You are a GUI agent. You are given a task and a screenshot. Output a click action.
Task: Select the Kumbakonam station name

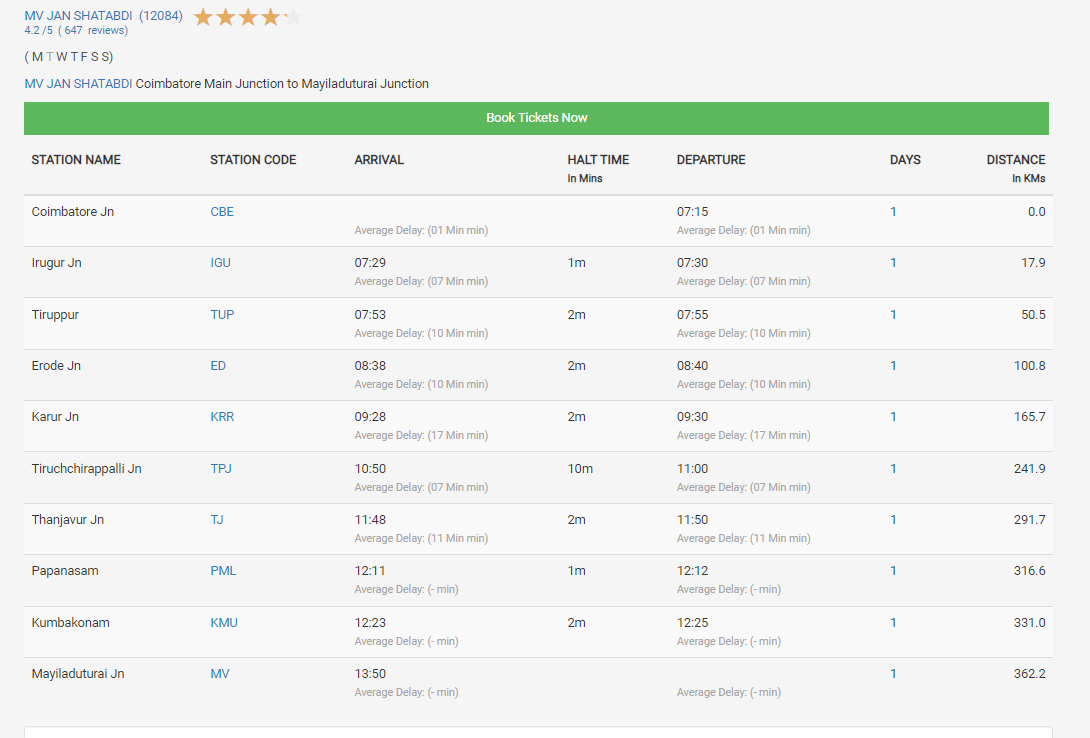[x=70, y=623]
